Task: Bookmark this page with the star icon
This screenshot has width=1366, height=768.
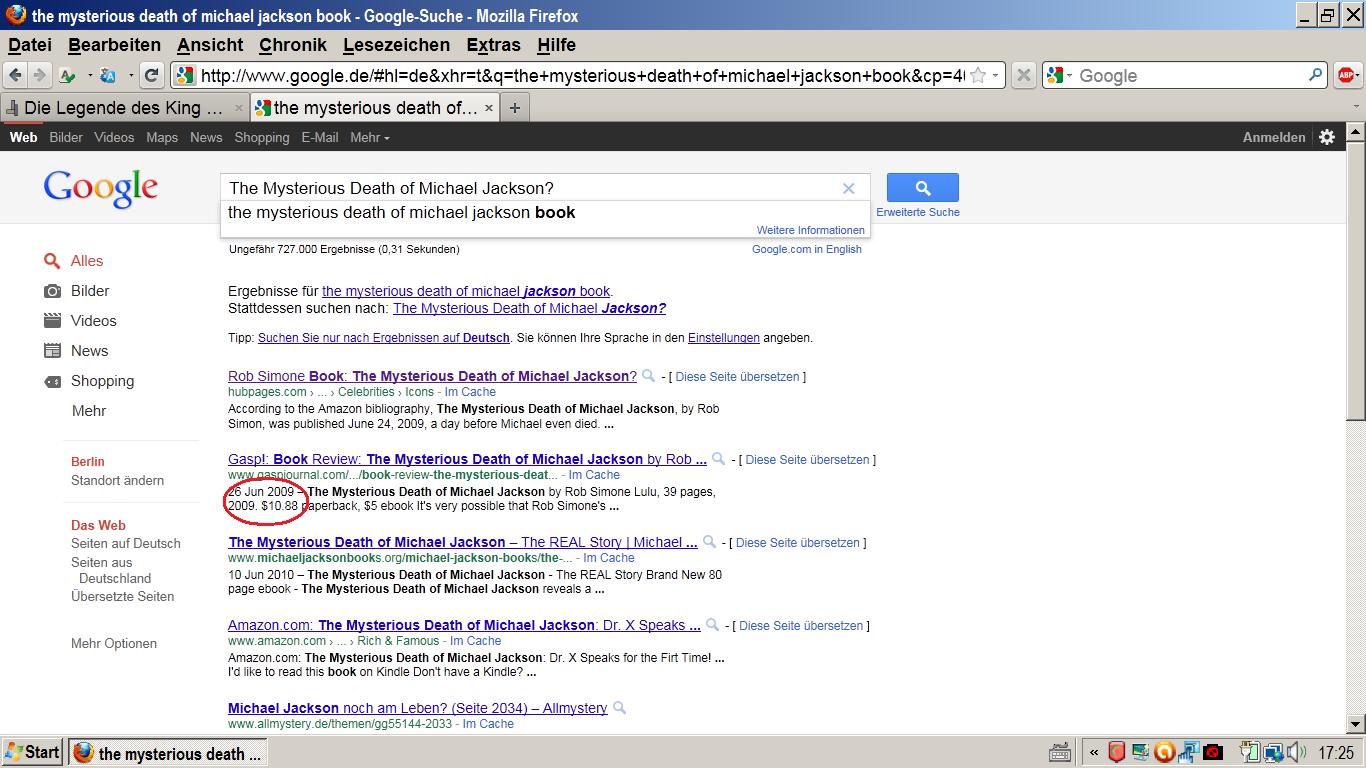Action: tap(979, 75)
